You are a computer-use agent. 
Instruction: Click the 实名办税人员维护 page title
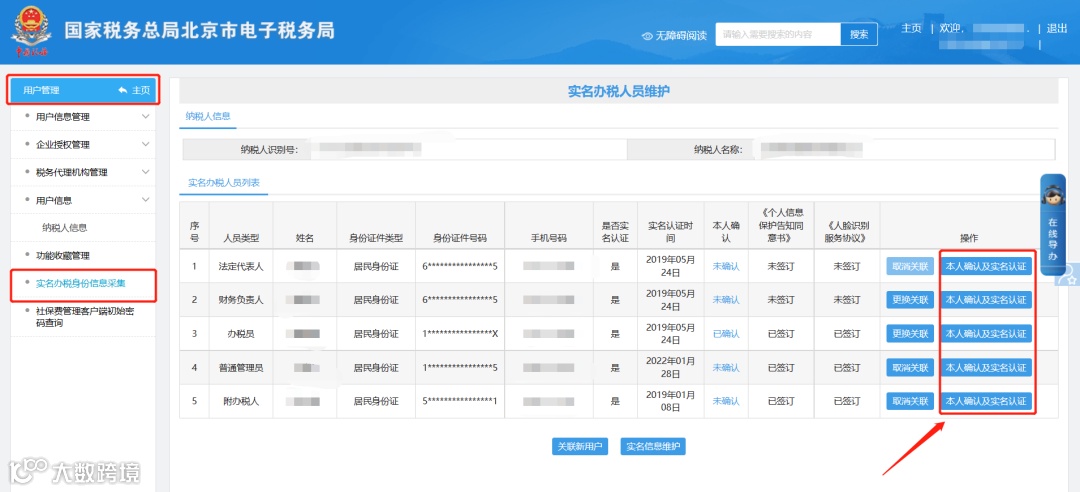click(x=618, y=91)
